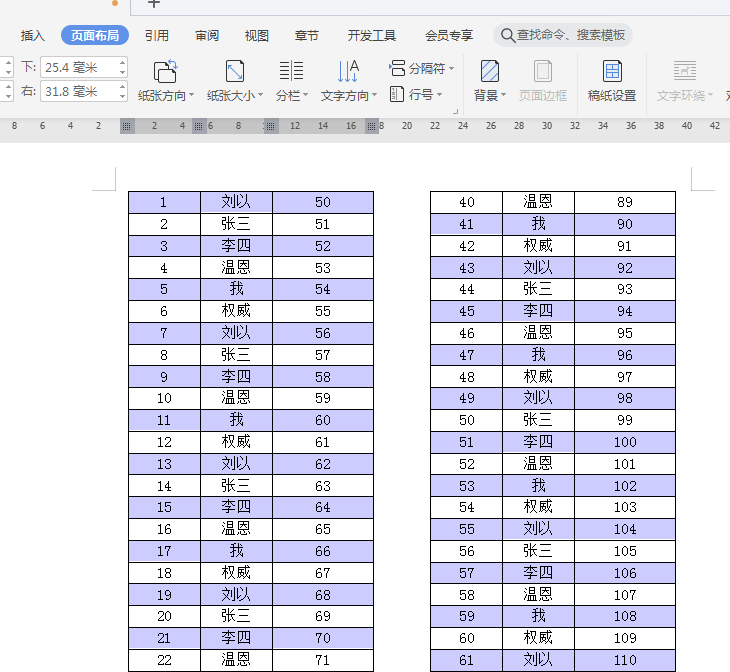The width and height of the screenshot is (730, 672).
Task: Click the page background icon
Action: point(490,72)
